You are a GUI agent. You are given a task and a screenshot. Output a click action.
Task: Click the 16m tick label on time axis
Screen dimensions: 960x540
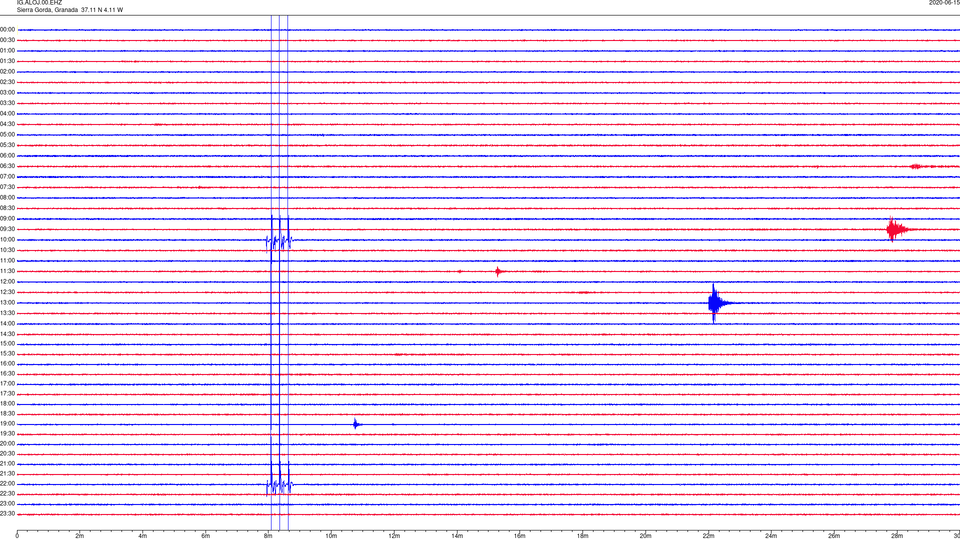519,536
